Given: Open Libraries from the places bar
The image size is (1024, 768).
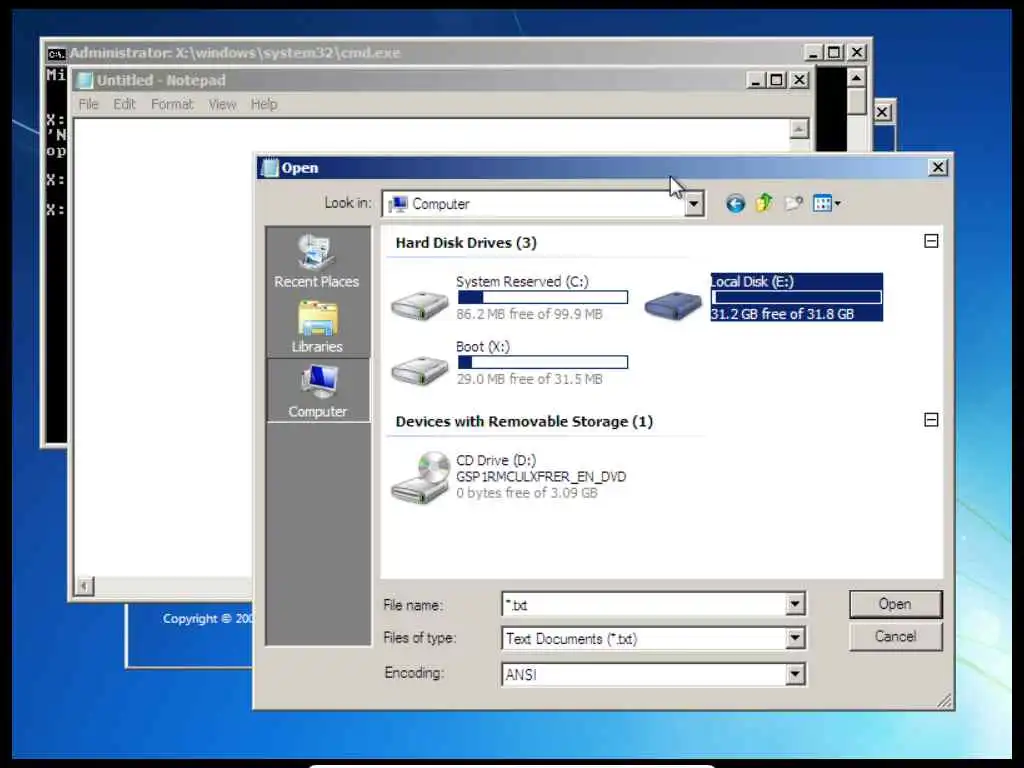Looking at the screenshot, I should point(317,326).
